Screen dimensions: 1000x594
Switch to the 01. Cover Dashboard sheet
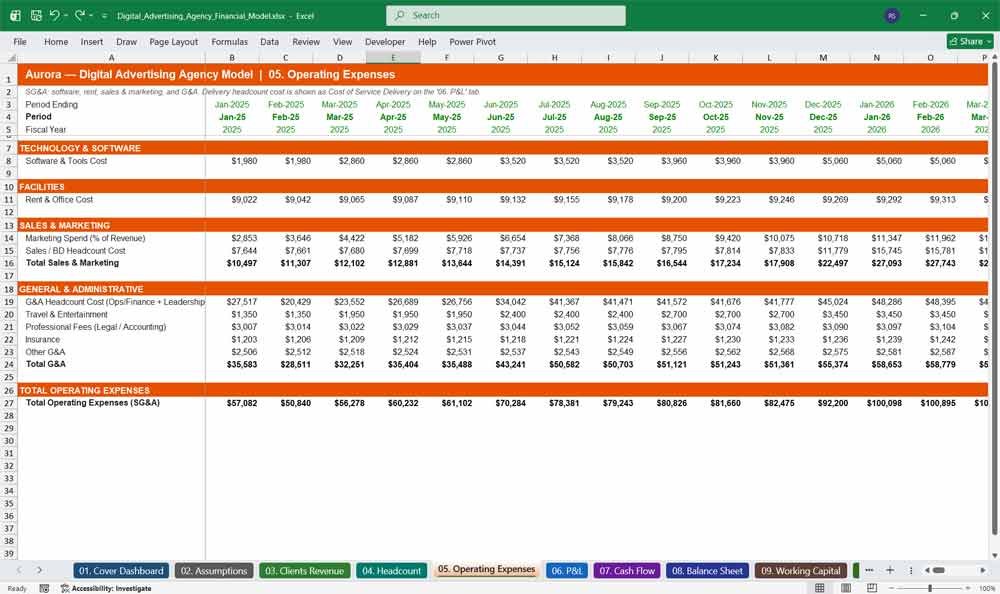pos(121,571)
